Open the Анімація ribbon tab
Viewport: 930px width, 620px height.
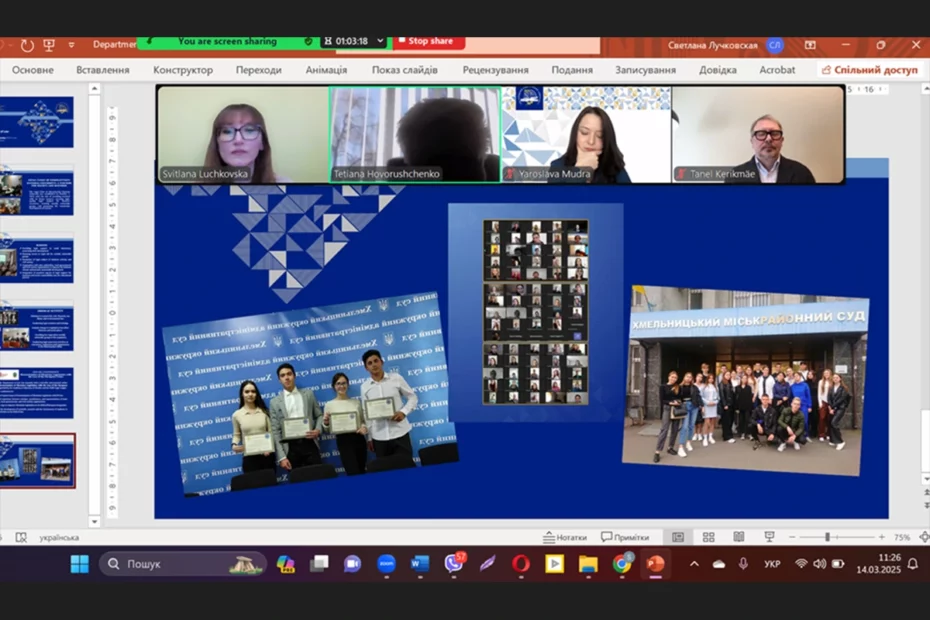326,70
